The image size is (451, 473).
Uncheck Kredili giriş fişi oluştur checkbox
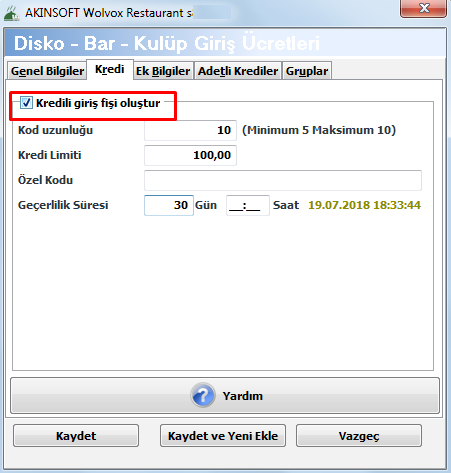pyautogui.click(x=26, y=103)
